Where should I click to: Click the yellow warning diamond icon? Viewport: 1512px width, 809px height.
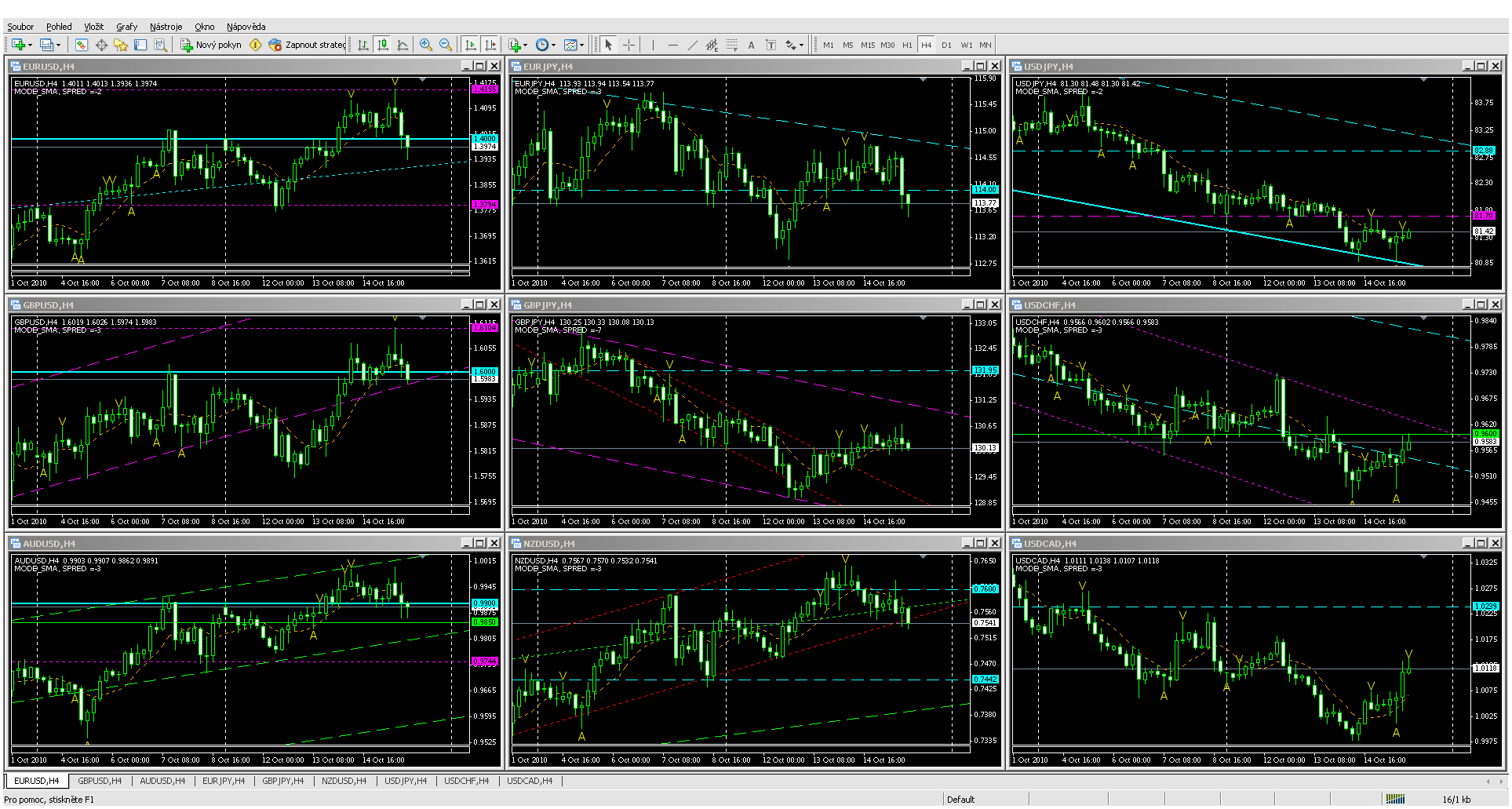point(255,45)
